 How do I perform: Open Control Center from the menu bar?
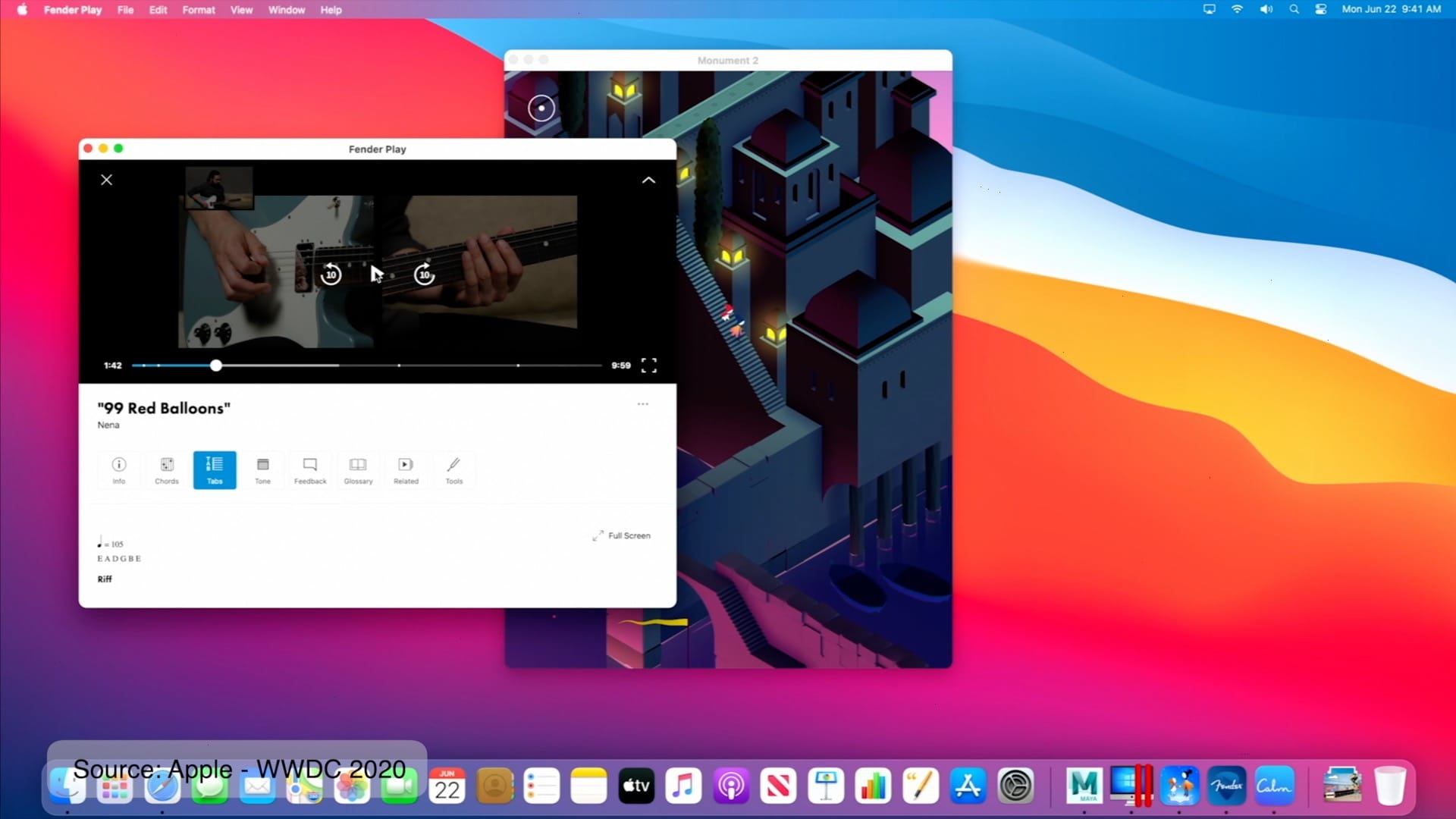click(1321, 9)
